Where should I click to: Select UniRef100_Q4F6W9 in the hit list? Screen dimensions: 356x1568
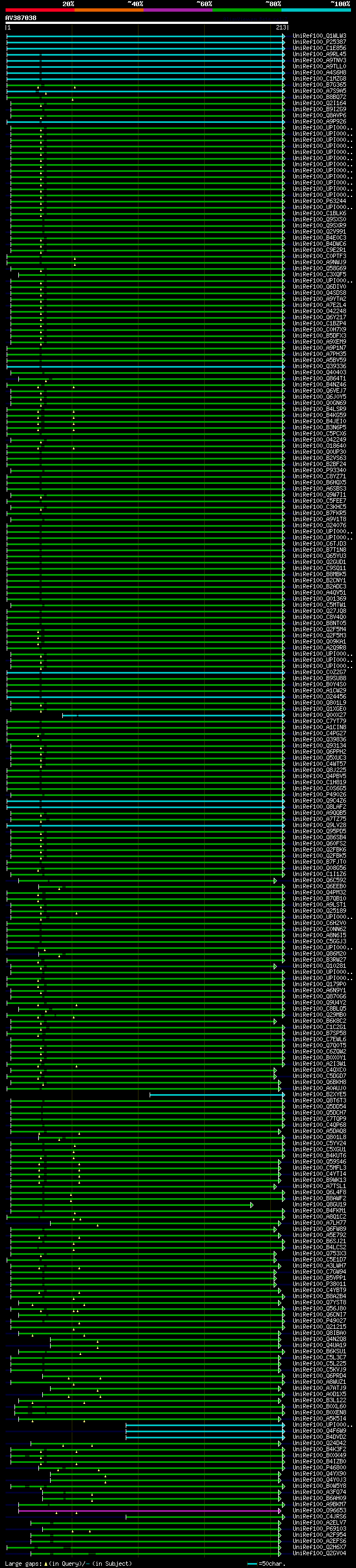pyautogui.click(x=319, y=1431)
